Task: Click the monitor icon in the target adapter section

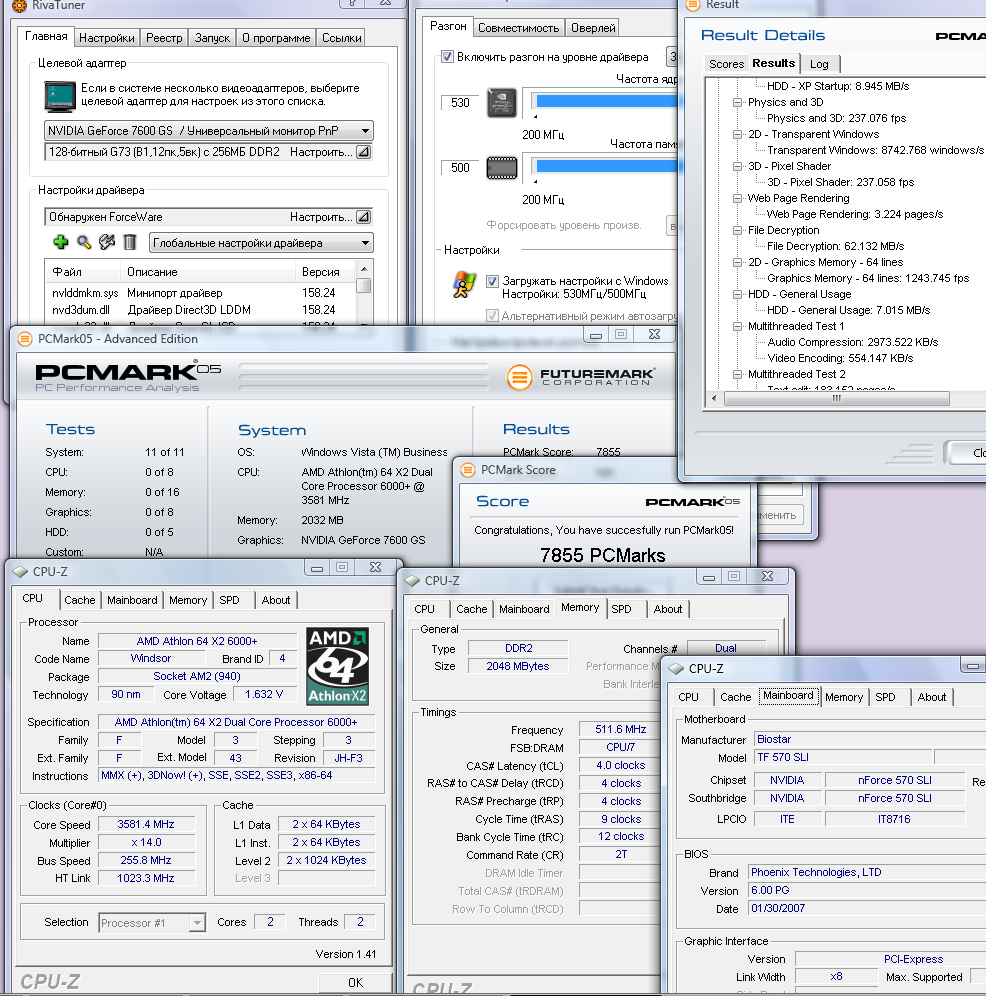Action: 60,96
